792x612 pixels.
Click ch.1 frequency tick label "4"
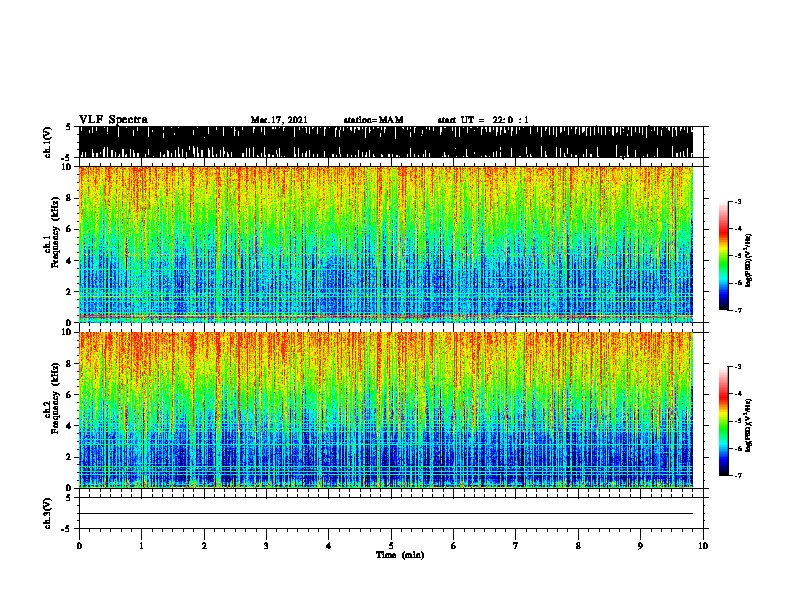click(69, 261)
